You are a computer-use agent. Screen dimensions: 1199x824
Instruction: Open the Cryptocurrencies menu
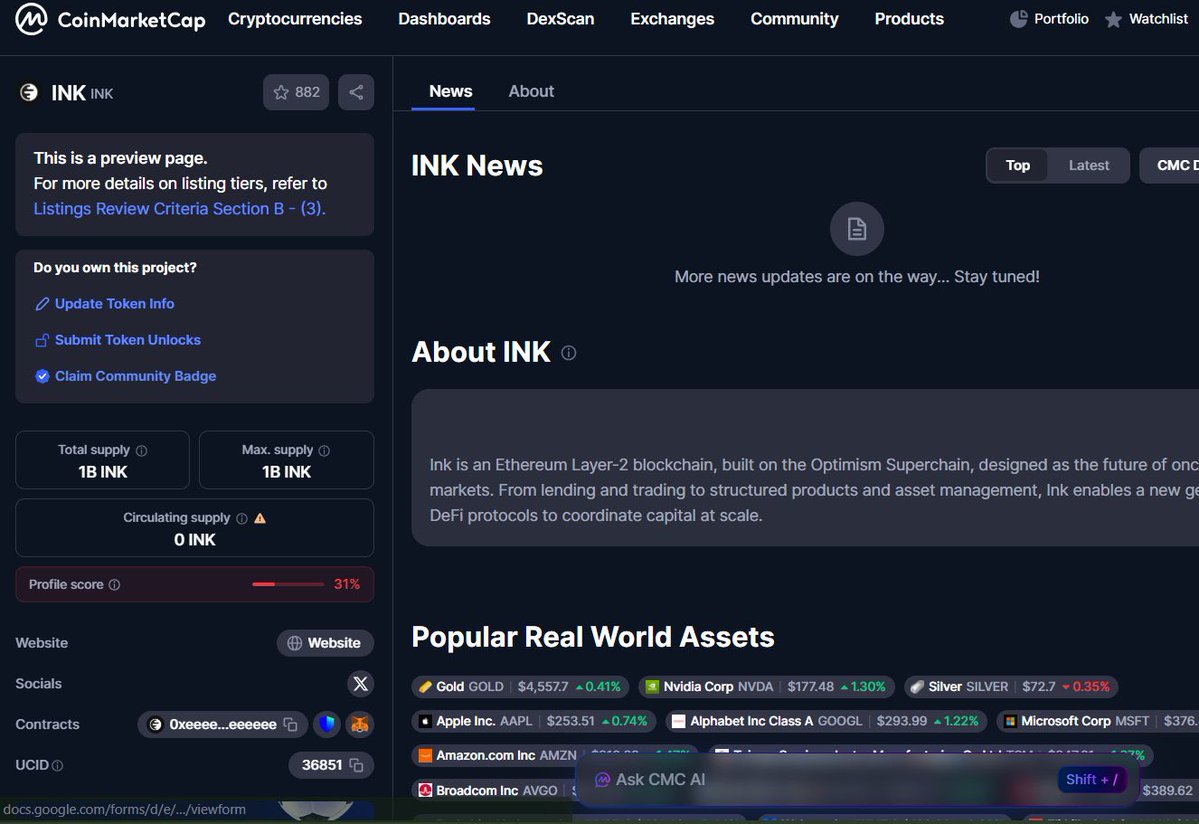pos(295,19)
